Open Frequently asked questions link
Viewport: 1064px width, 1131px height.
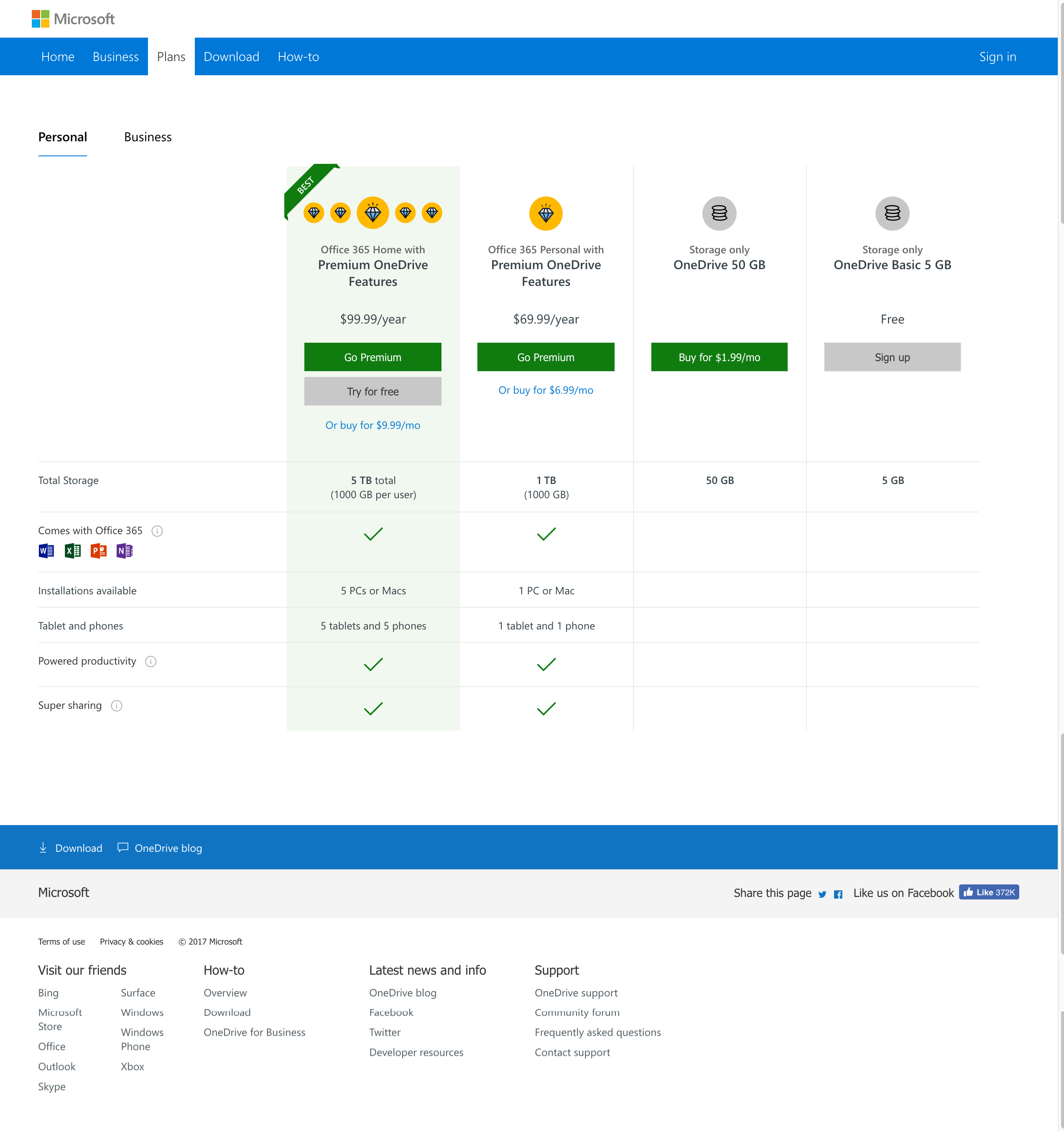[598, 1032]
